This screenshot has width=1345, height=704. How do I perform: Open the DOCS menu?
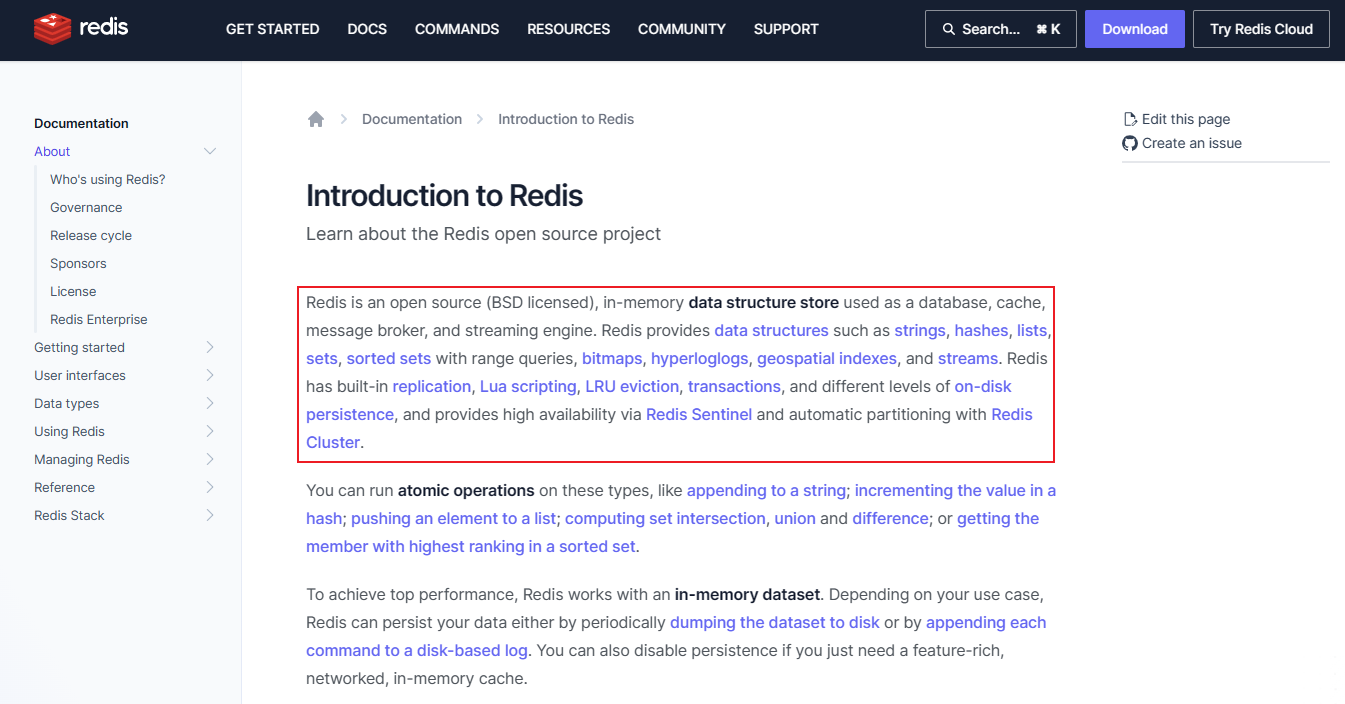pyautogui.click(x=367, y=29)
